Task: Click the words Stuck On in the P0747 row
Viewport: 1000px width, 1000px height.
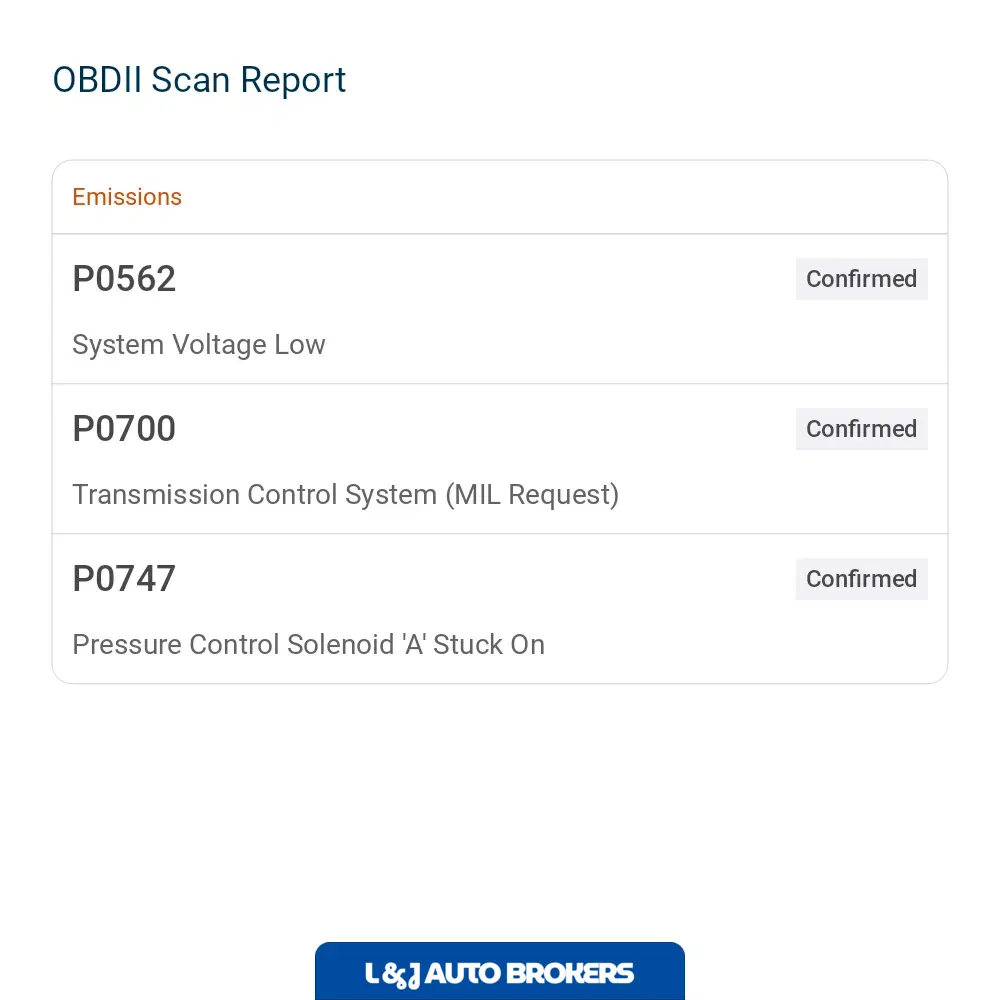Action: coord(489,645)
